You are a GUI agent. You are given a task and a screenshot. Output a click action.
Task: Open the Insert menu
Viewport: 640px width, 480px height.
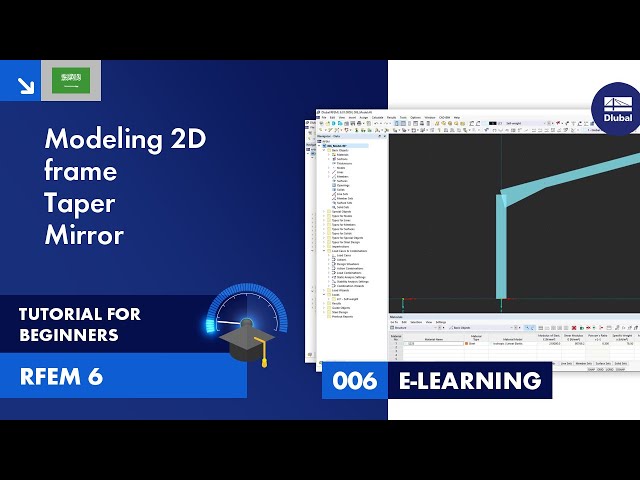(352, 118)
